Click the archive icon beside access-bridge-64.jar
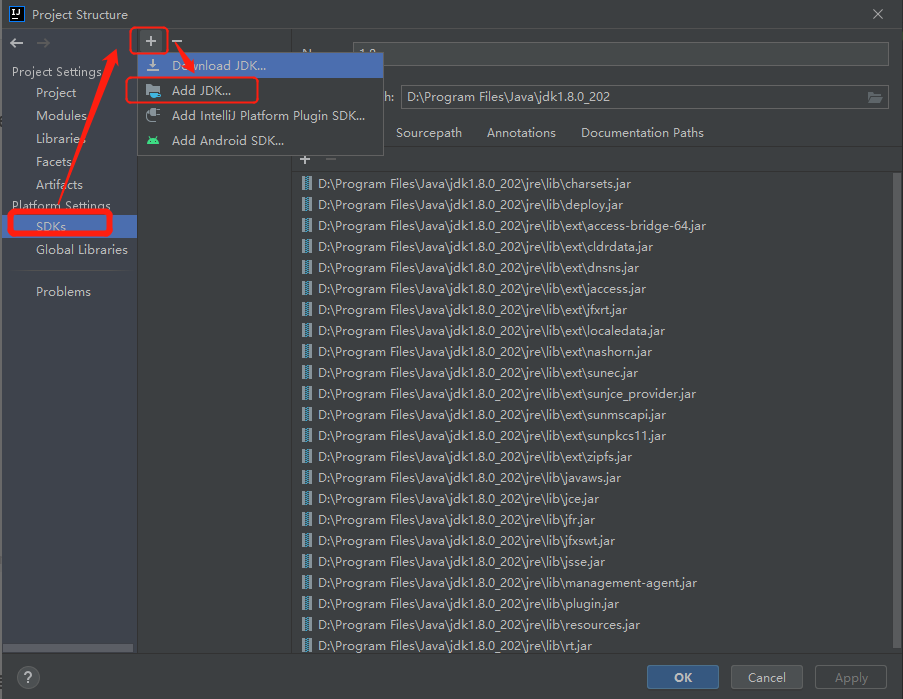903x699 pixels. 307,226
